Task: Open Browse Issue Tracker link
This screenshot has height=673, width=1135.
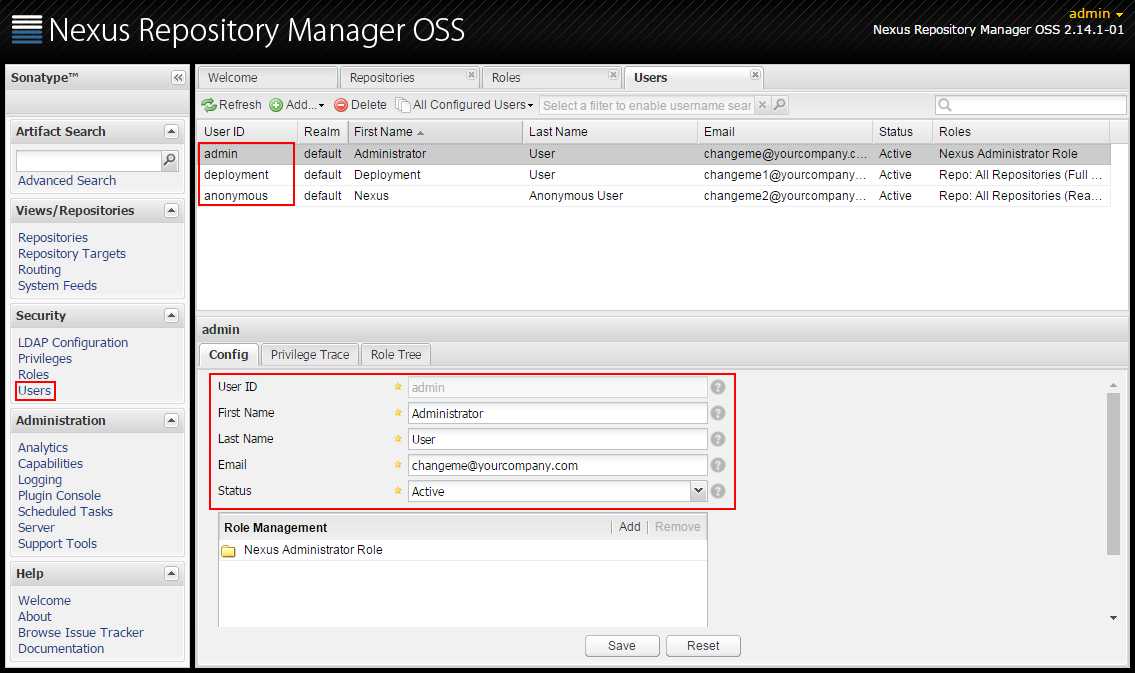Action: pyautogui.click(x=80, y=632)
